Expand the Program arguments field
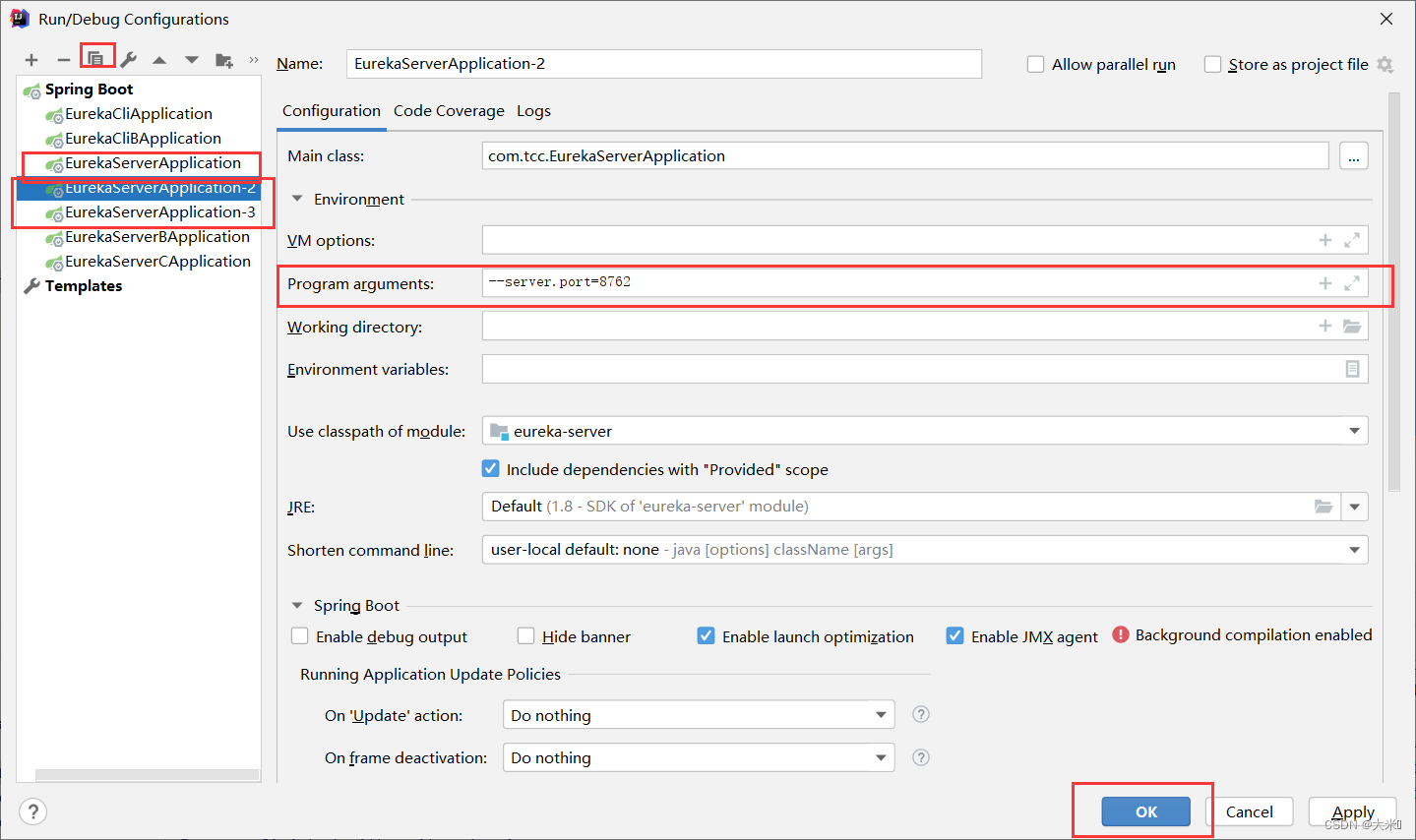This screenshot has width=1416, height=840. tap(1352, 283)
